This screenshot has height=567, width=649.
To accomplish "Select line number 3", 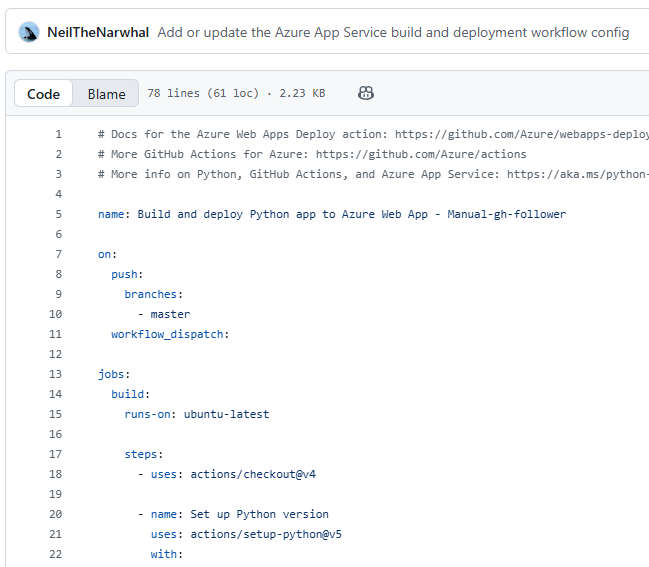I will click(x=59, y=174).
